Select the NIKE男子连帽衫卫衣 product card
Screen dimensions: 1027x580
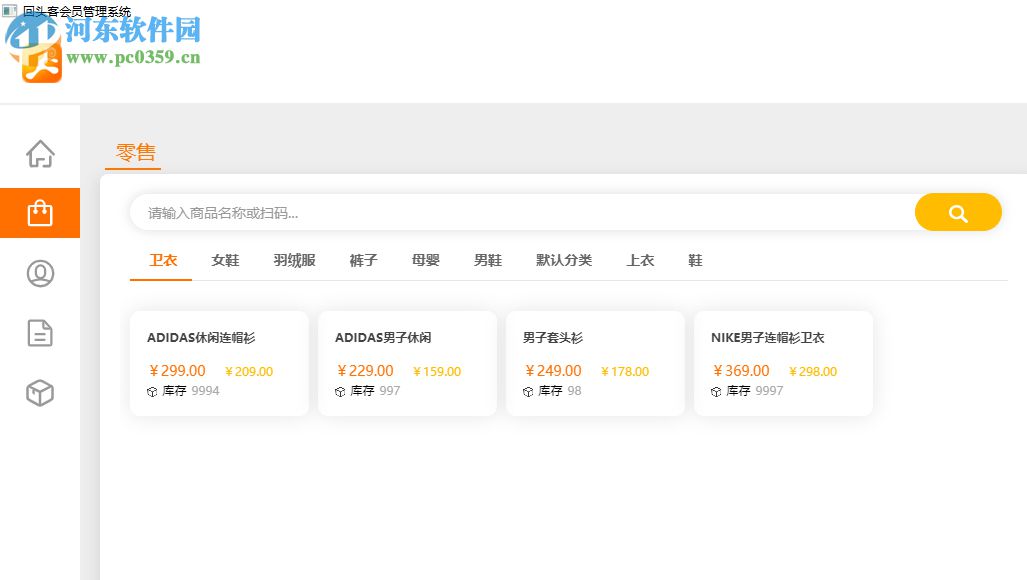coord(783,363)
